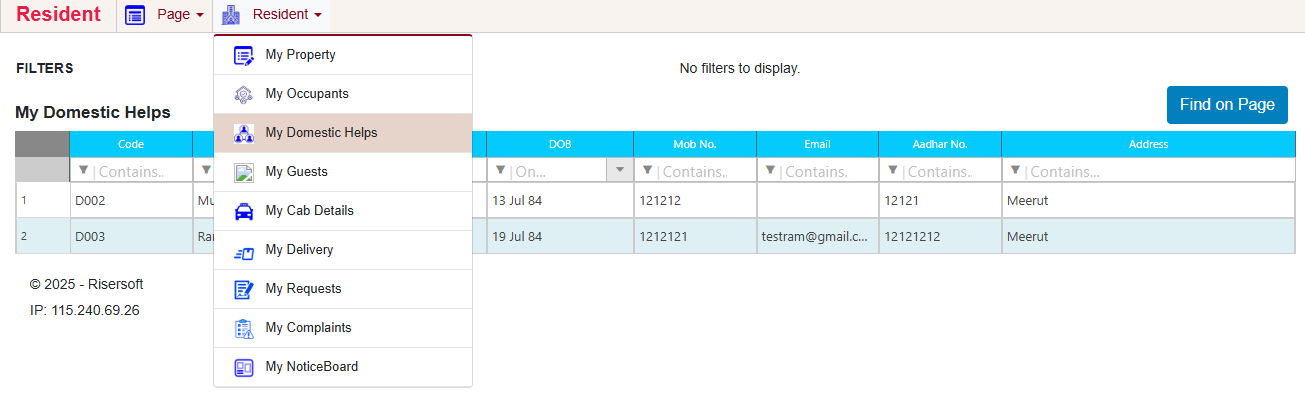The width and height of the screenshot is (1305, 407).
Task: Click the My Occupants gear icon
Action: click(x=243, y=95)
